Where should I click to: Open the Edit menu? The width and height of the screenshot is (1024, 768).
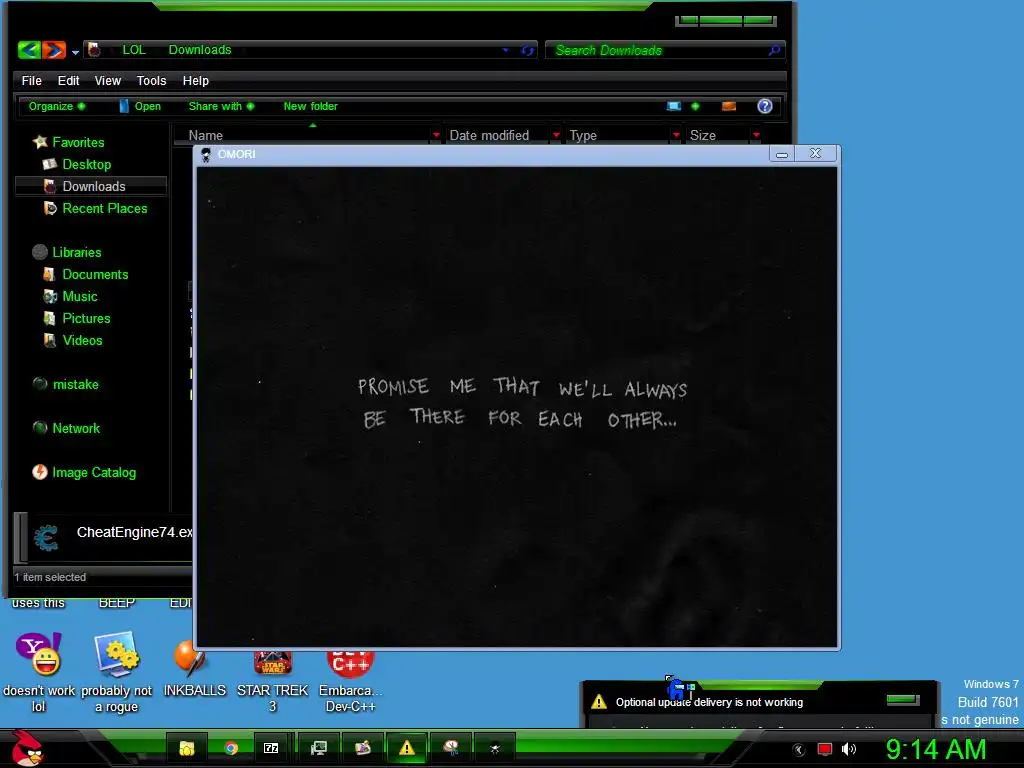tap(68, 80)
